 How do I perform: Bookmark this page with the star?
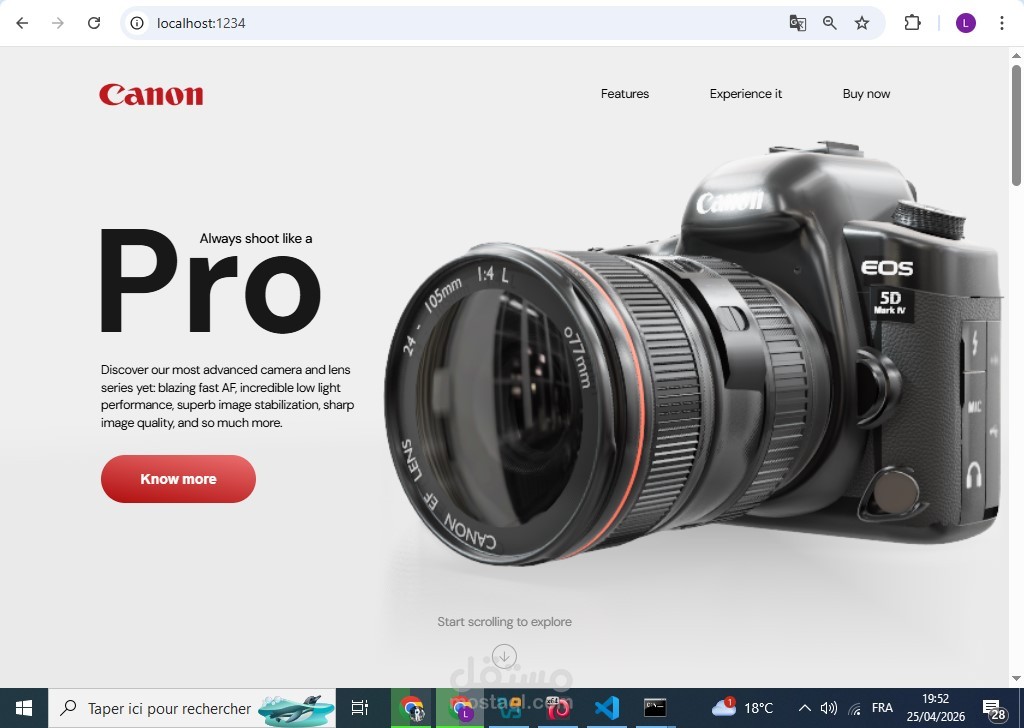coord(862,23)
